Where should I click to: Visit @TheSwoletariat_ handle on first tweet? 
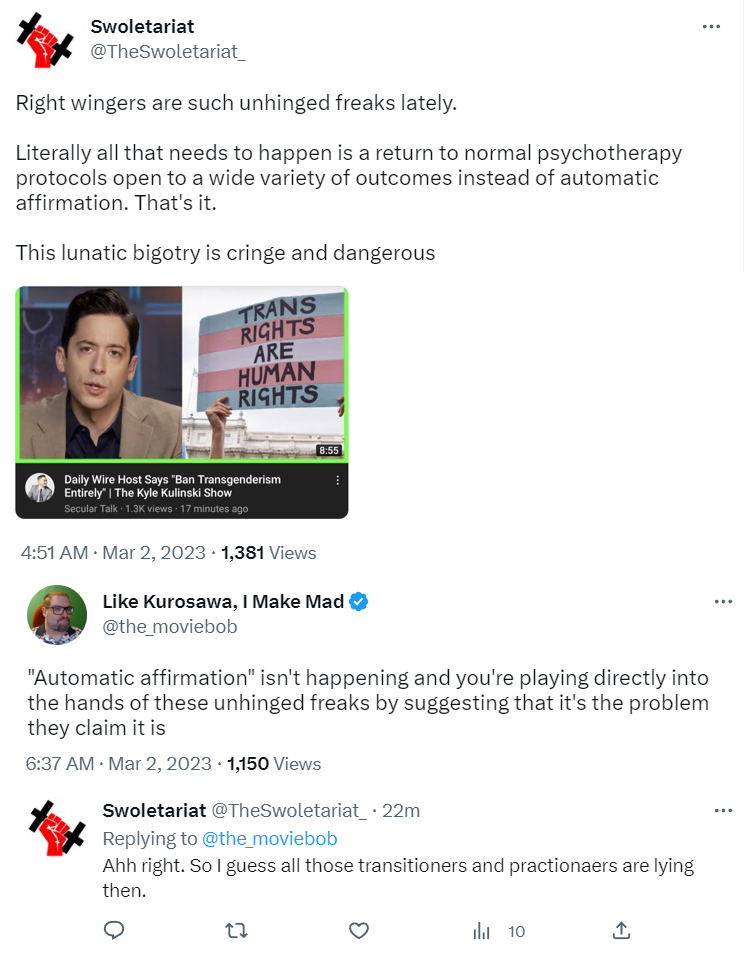click(168, 52)
